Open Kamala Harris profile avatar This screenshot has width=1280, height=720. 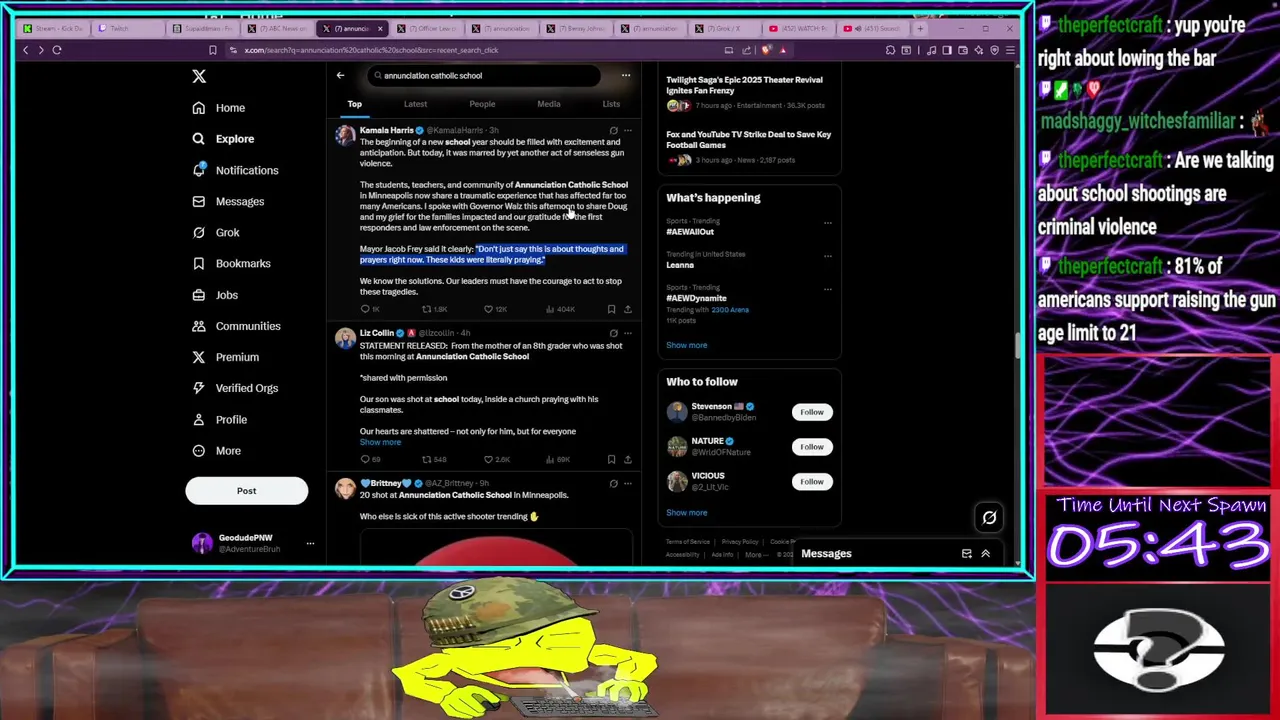coord(345,134)
